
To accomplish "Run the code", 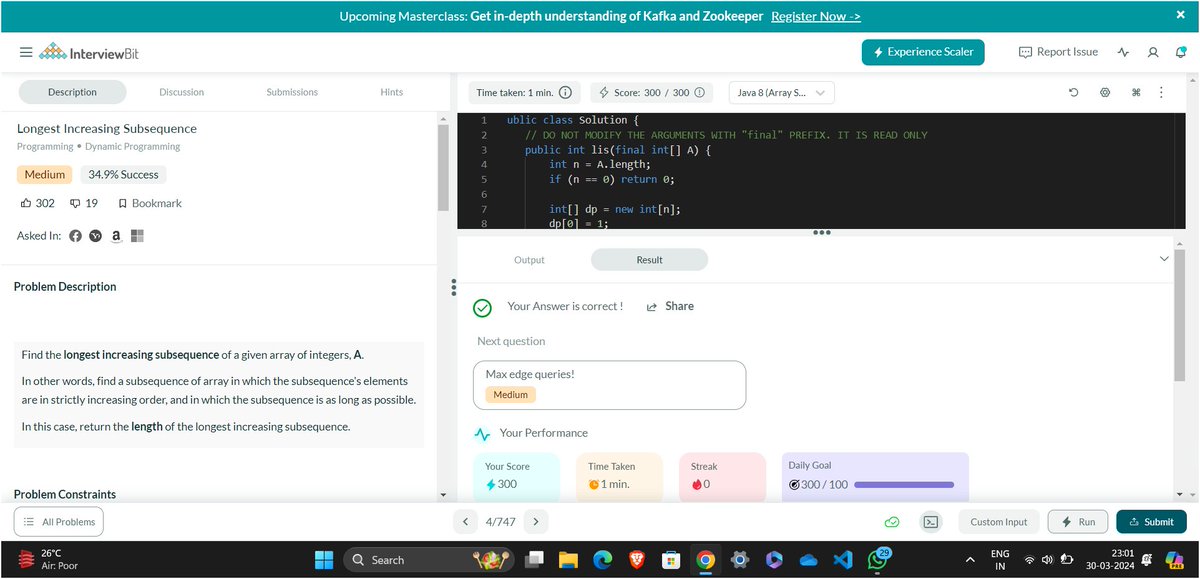I will tap(1078, 521).
